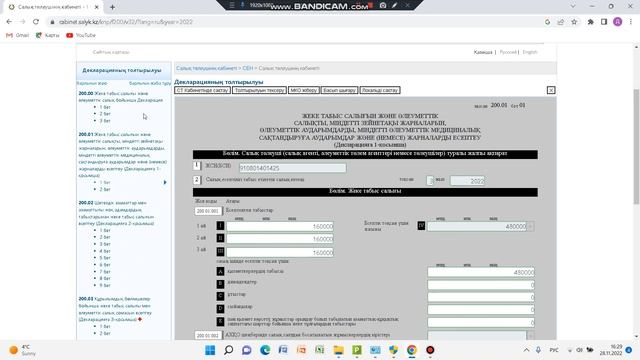Close the declaration form with X icon
The width and height of the screenshot is (640, 360).
click(x=551, y=90)
